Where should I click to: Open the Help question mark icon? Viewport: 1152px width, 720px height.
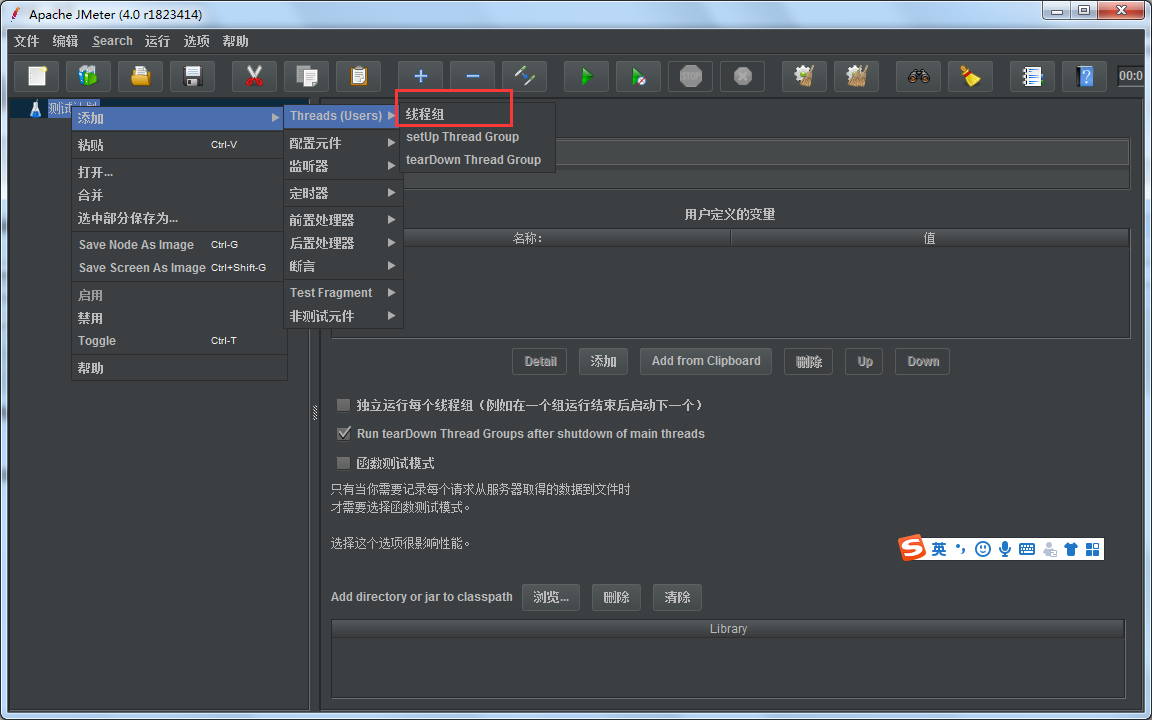(1084, 76)
